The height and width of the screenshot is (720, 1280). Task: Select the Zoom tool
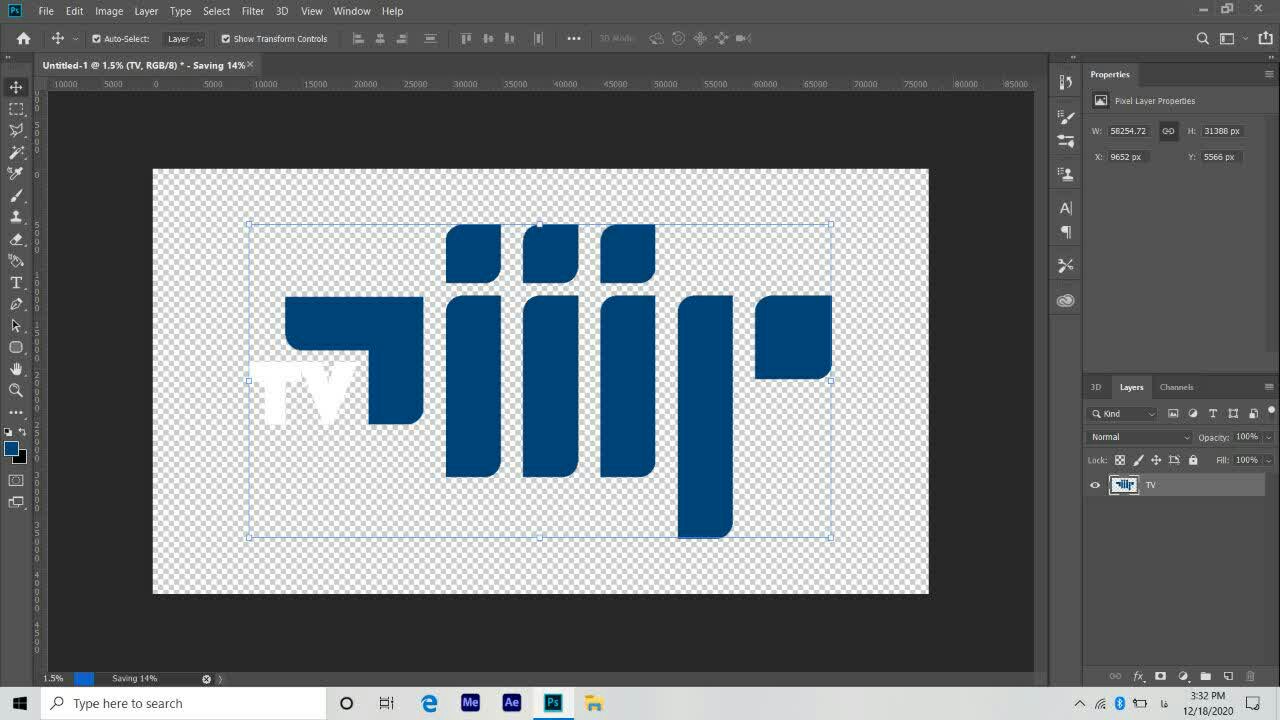(16, 390)
